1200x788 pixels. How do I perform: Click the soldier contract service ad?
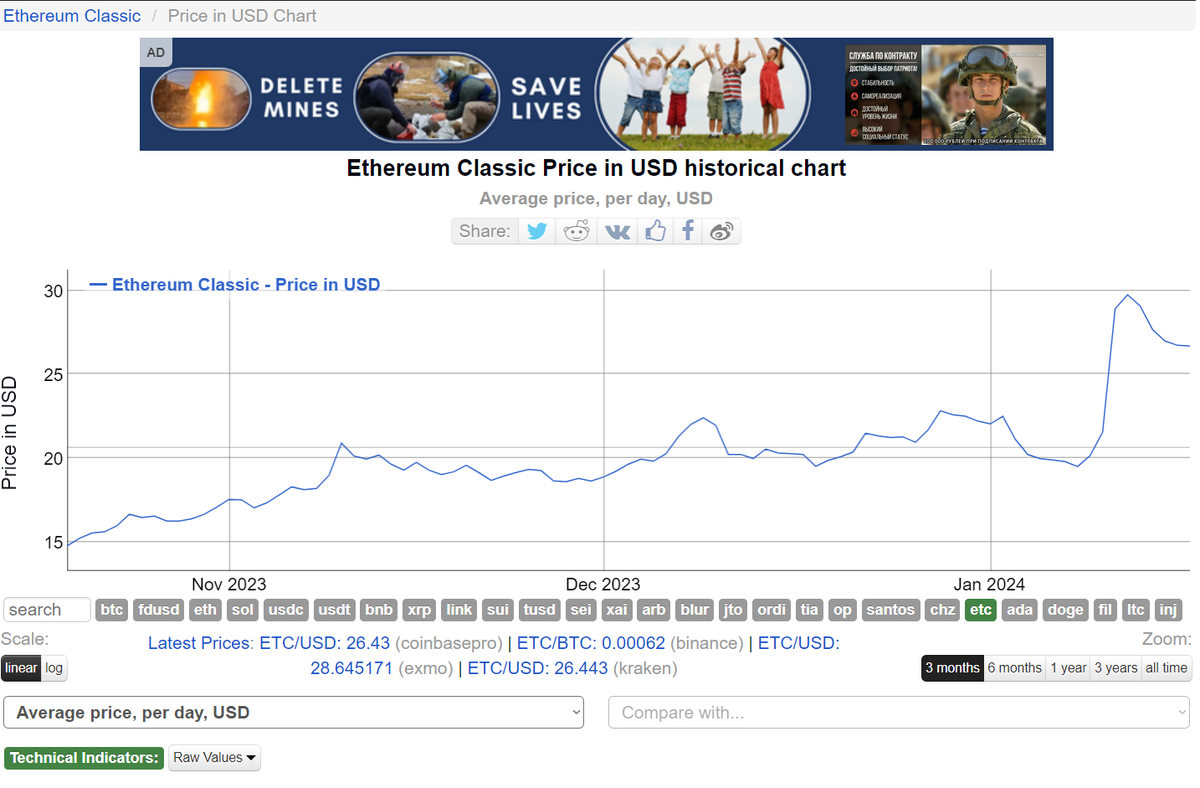pyautogui.click(x=948, y=94)
